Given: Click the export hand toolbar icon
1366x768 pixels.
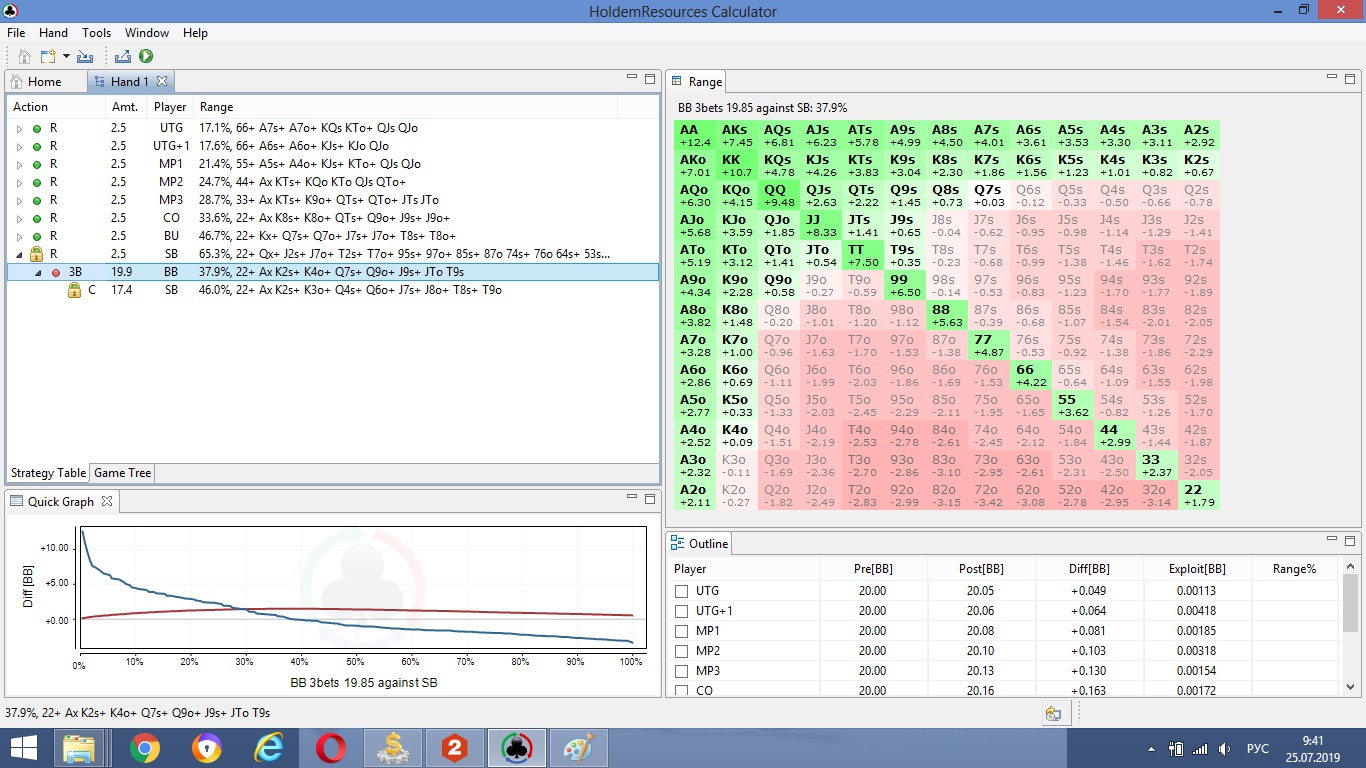Looking at the screenshot, I should pyautogui.click(x=123, y=57).
